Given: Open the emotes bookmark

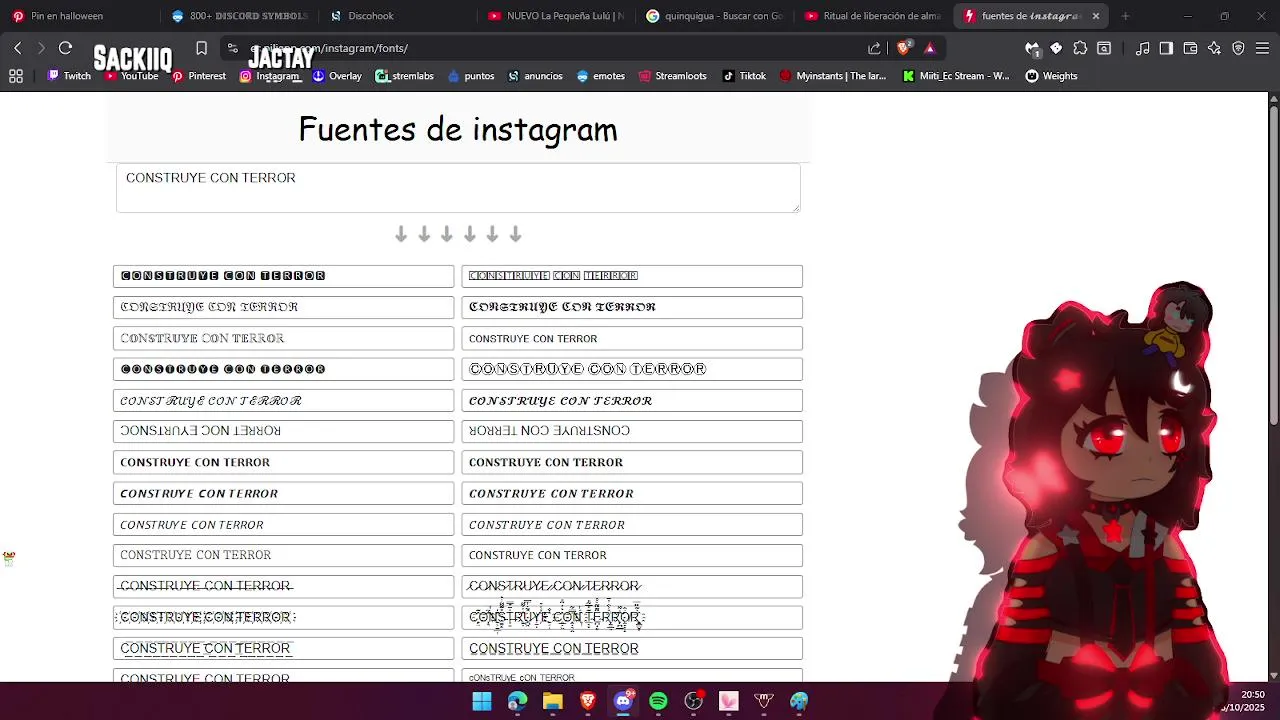Looking at the screenshot, I should (x=601, y=76).
